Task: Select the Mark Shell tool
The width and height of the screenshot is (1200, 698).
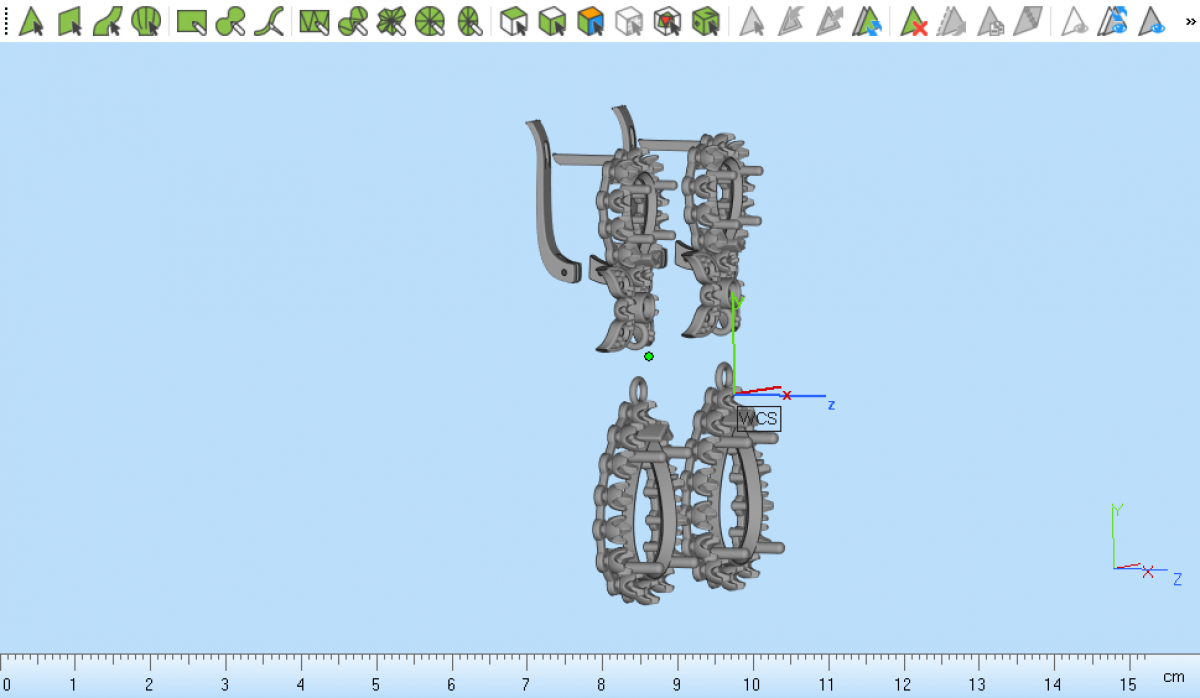Action: point(146,21)
